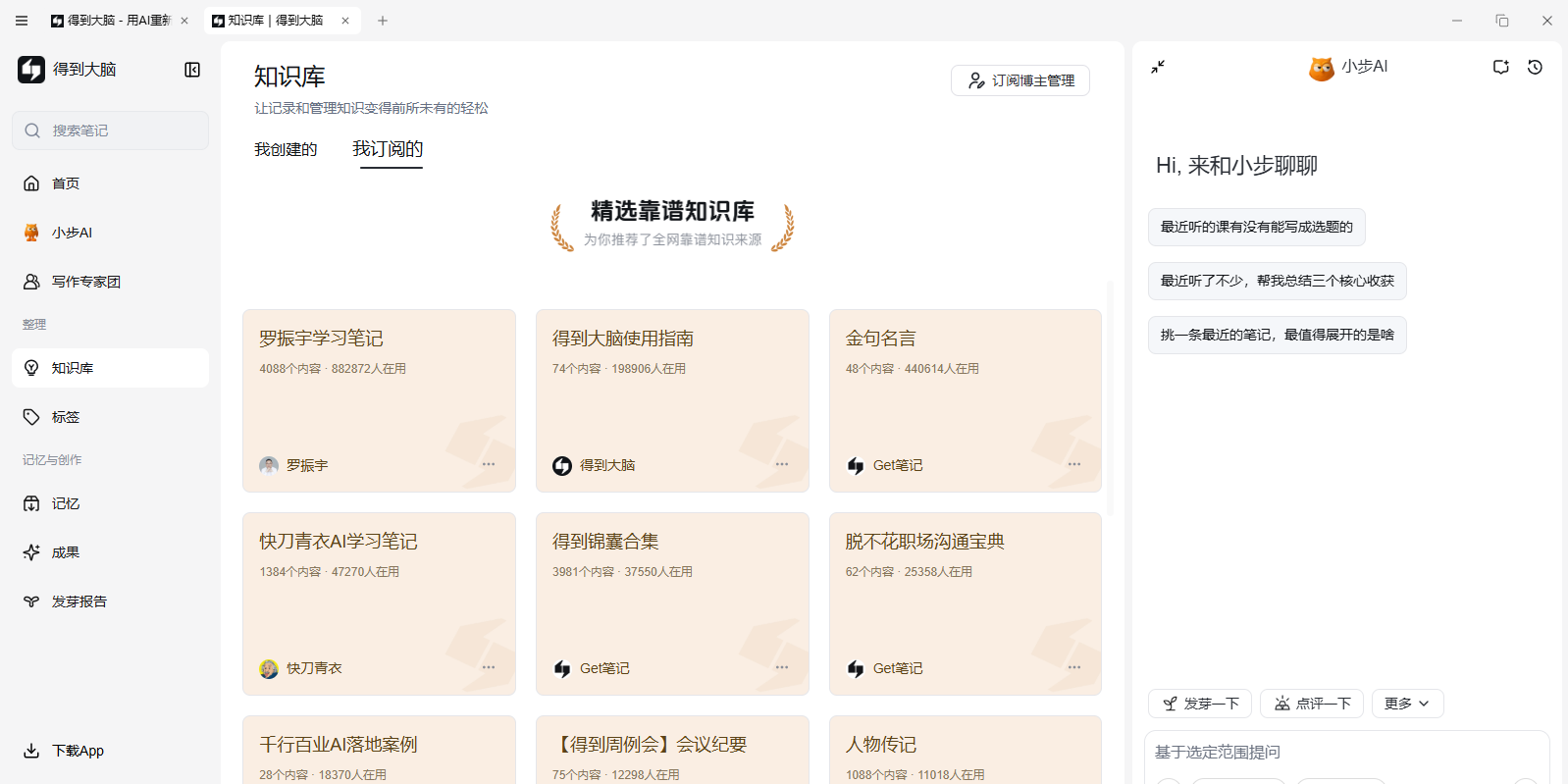The image size is (1568, 784).
Task: Open the hamburger menu in title bar
Action: pyautogui.click(x=22, y=20)
